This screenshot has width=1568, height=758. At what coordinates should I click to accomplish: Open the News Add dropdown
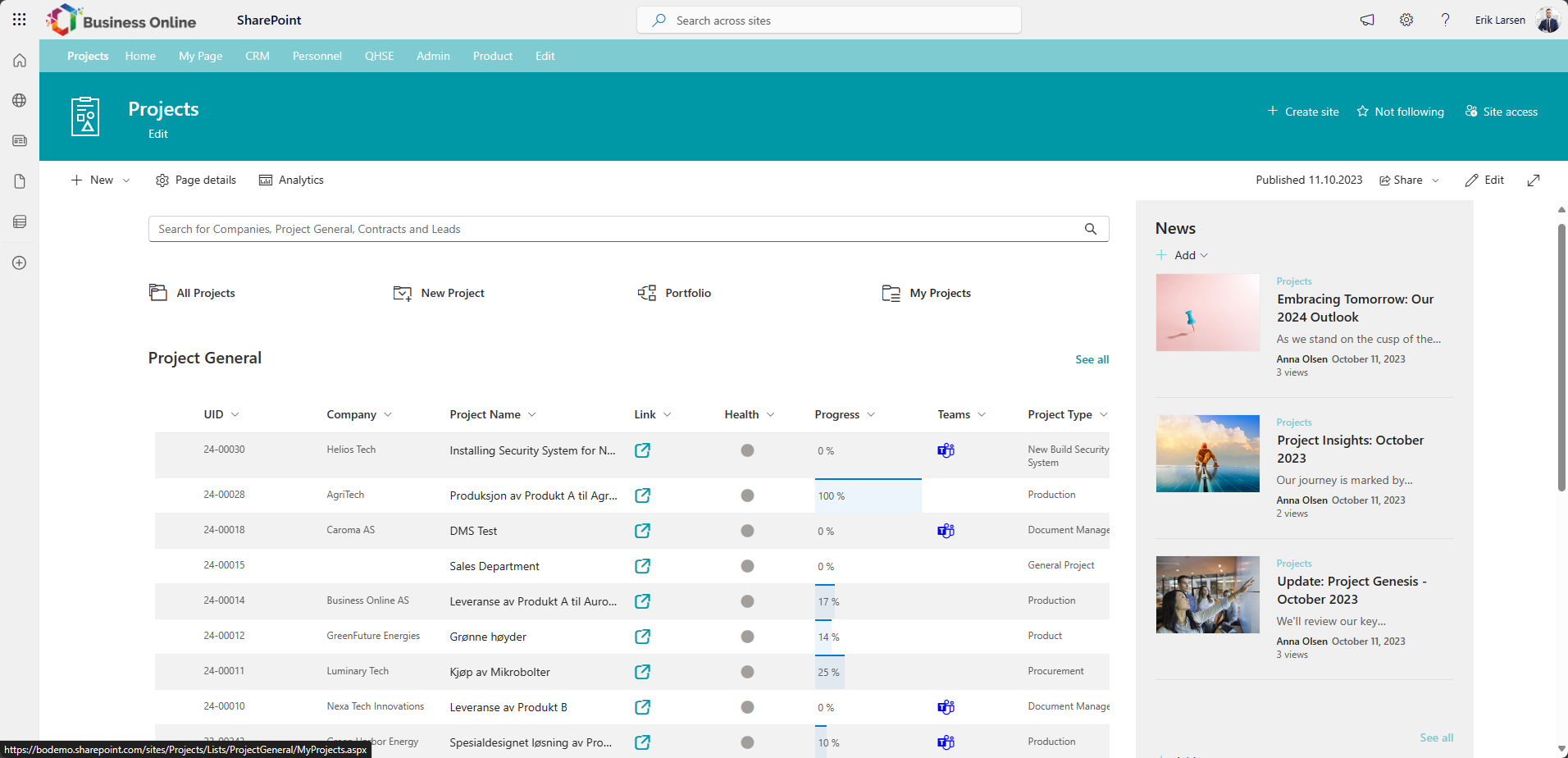point(1182,255)
